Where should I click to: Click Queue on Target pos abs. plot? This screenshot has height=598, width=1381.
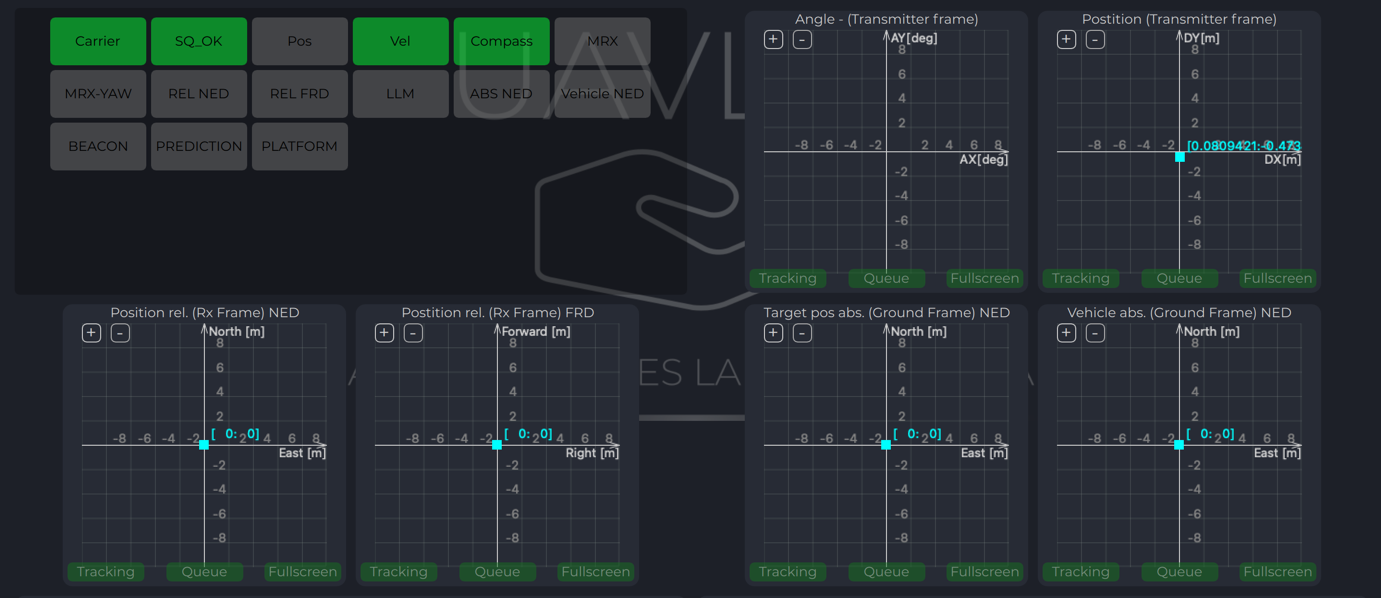[x=886, y=572]
